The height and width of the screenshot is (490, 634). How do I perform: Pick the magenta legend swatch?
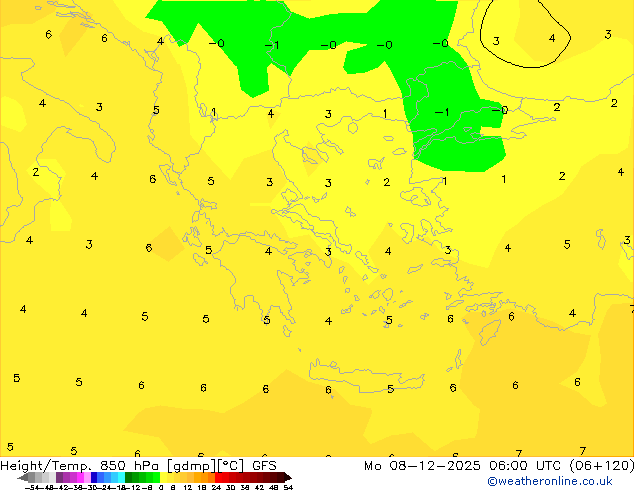[80, 477]
